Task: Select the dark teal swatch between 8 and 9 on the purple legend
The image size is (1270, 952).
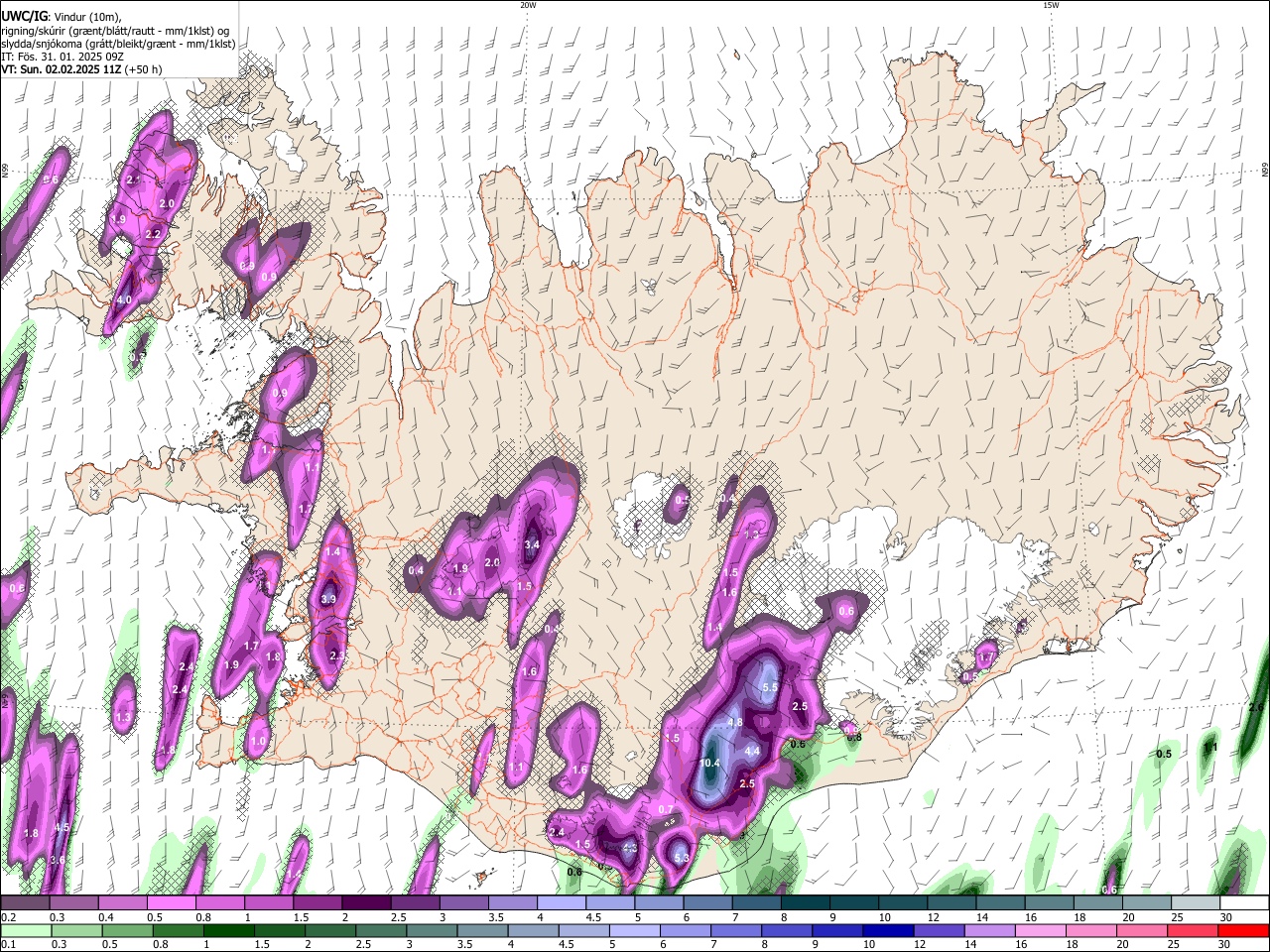Action: tap(804, 903)
